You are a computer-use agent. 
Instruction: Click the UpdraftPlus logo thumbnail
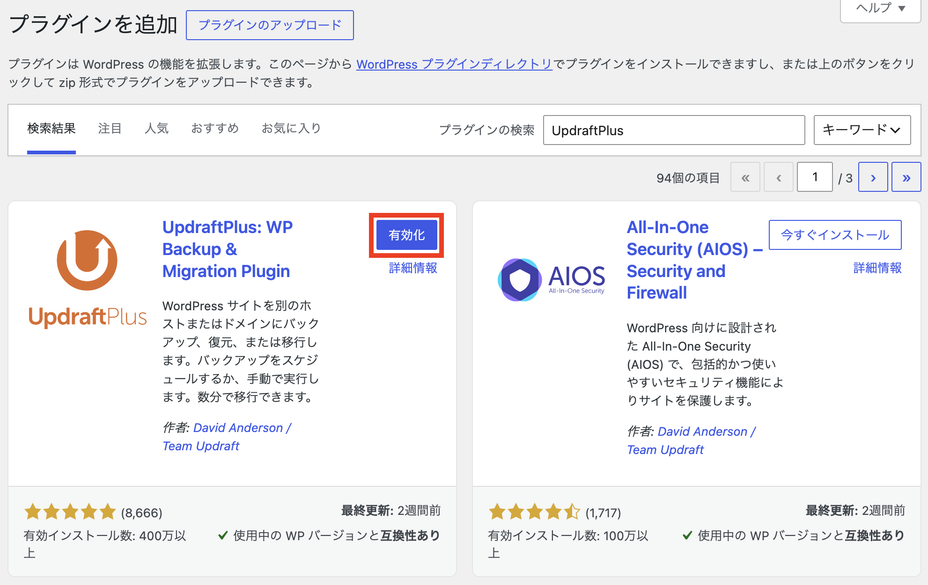[87, 278]
